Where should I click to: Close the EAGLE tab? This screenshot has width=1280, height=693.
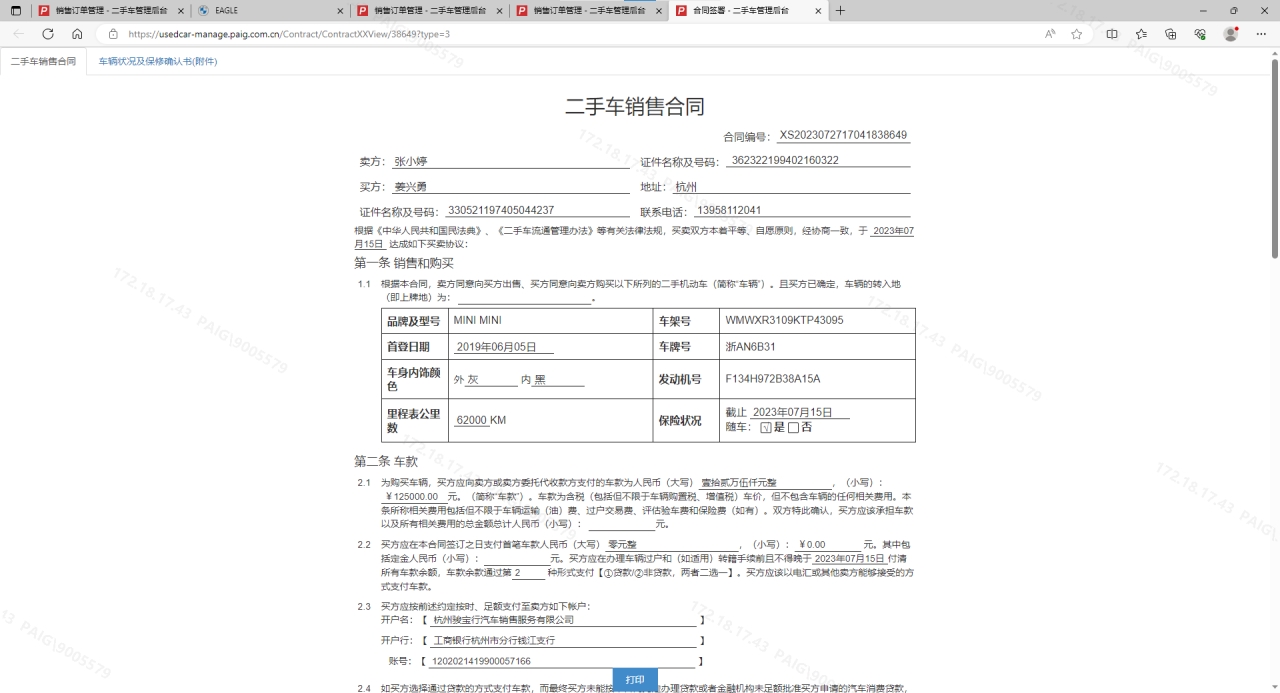click(340, 11)
